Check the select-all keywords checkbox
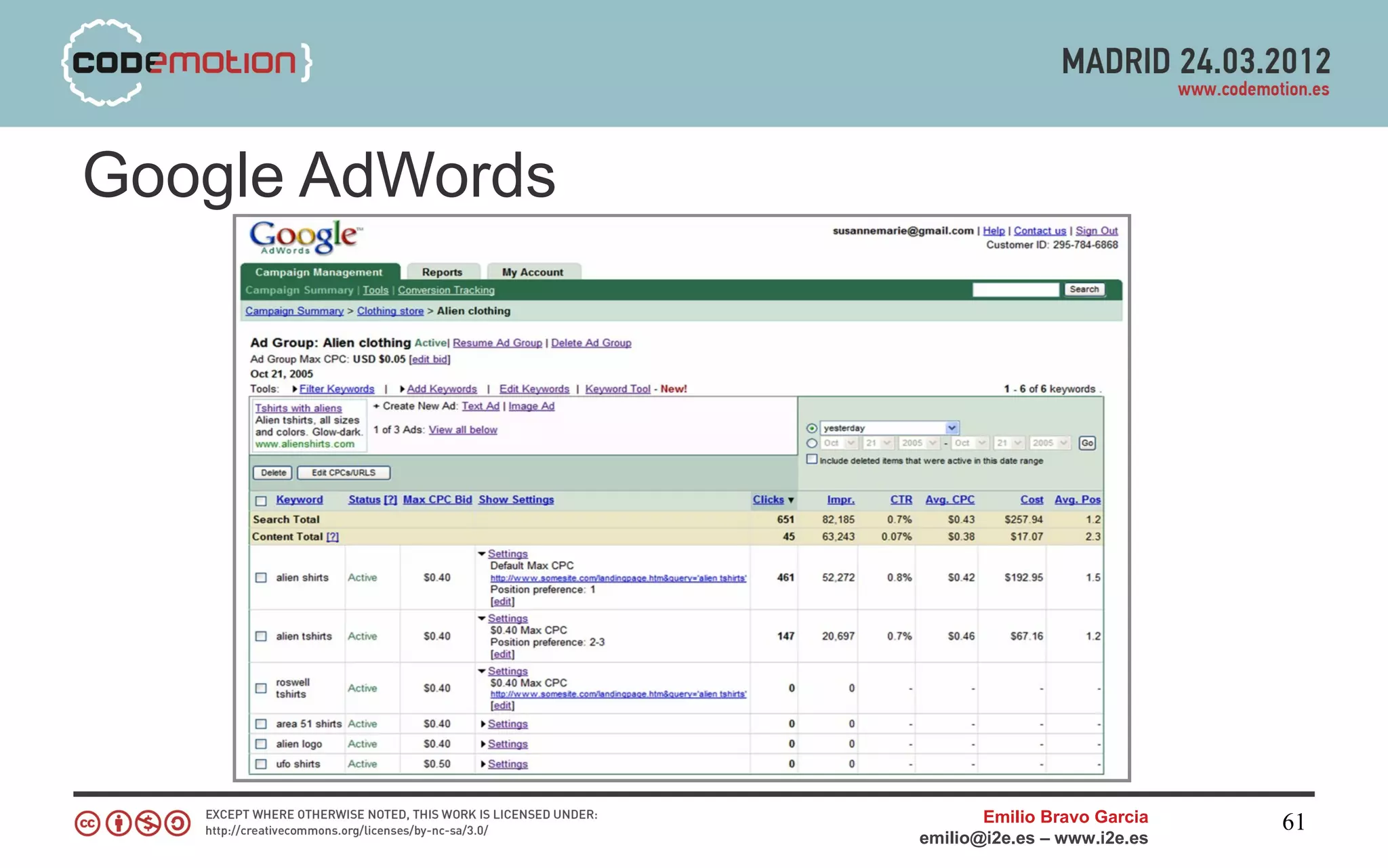Image resolution: width=1388 pixels, height=868 pixels. tap(261, 501)
